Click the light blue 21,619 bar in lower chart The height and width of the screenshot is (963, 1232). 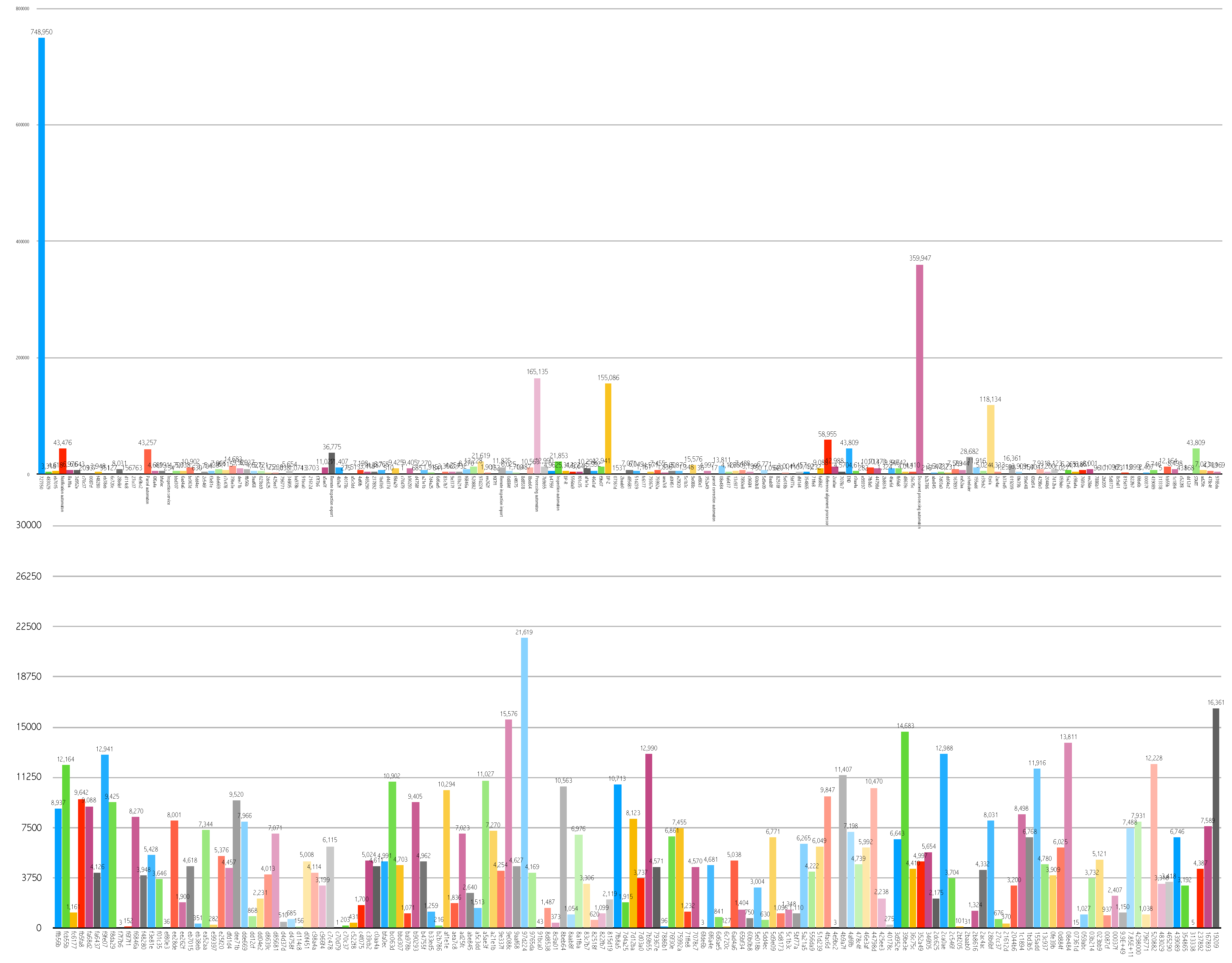(524, 784)
